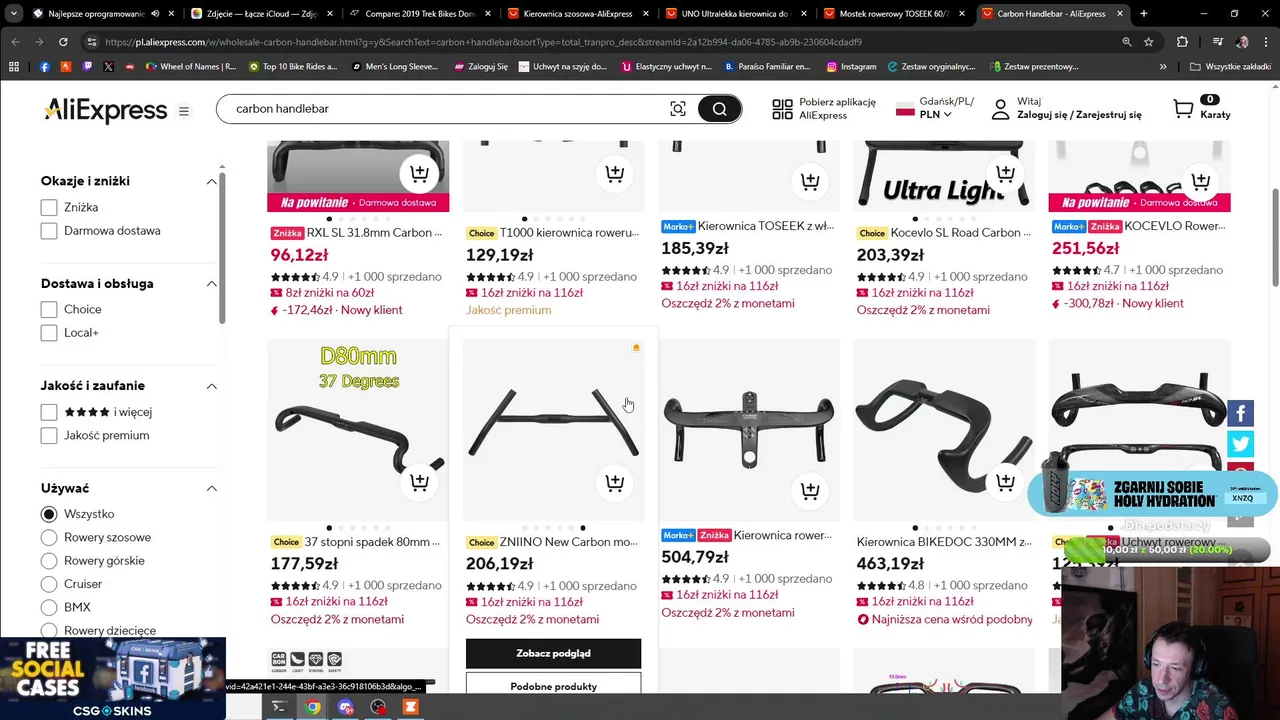Collapse the Jakość i zaufanie section
The image size is (1280, 720).
point(211,386)
